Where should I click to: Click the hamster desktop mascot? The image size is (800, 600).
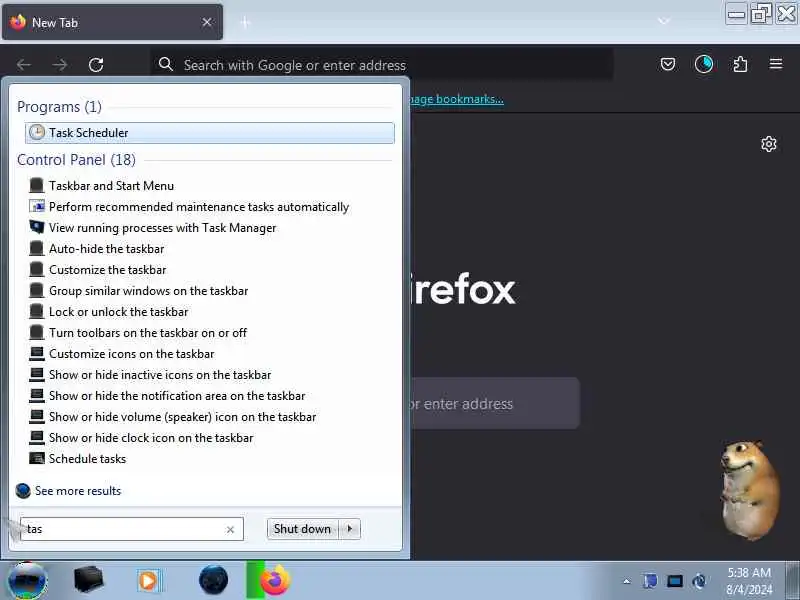tap(749, 490)
